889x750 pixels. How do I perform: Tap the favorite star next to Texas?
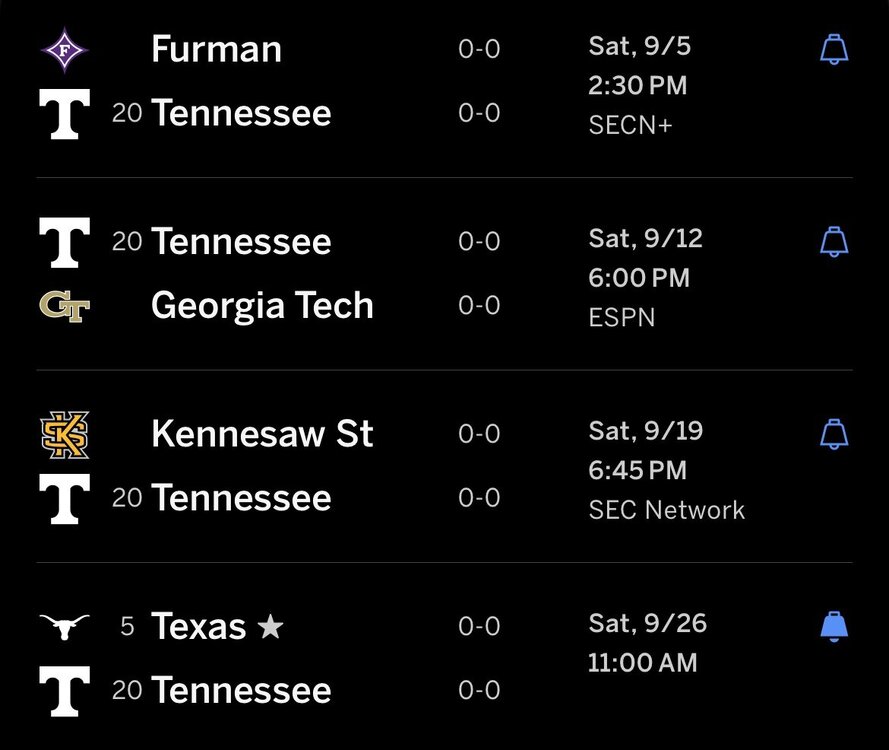tap(270, 626)
